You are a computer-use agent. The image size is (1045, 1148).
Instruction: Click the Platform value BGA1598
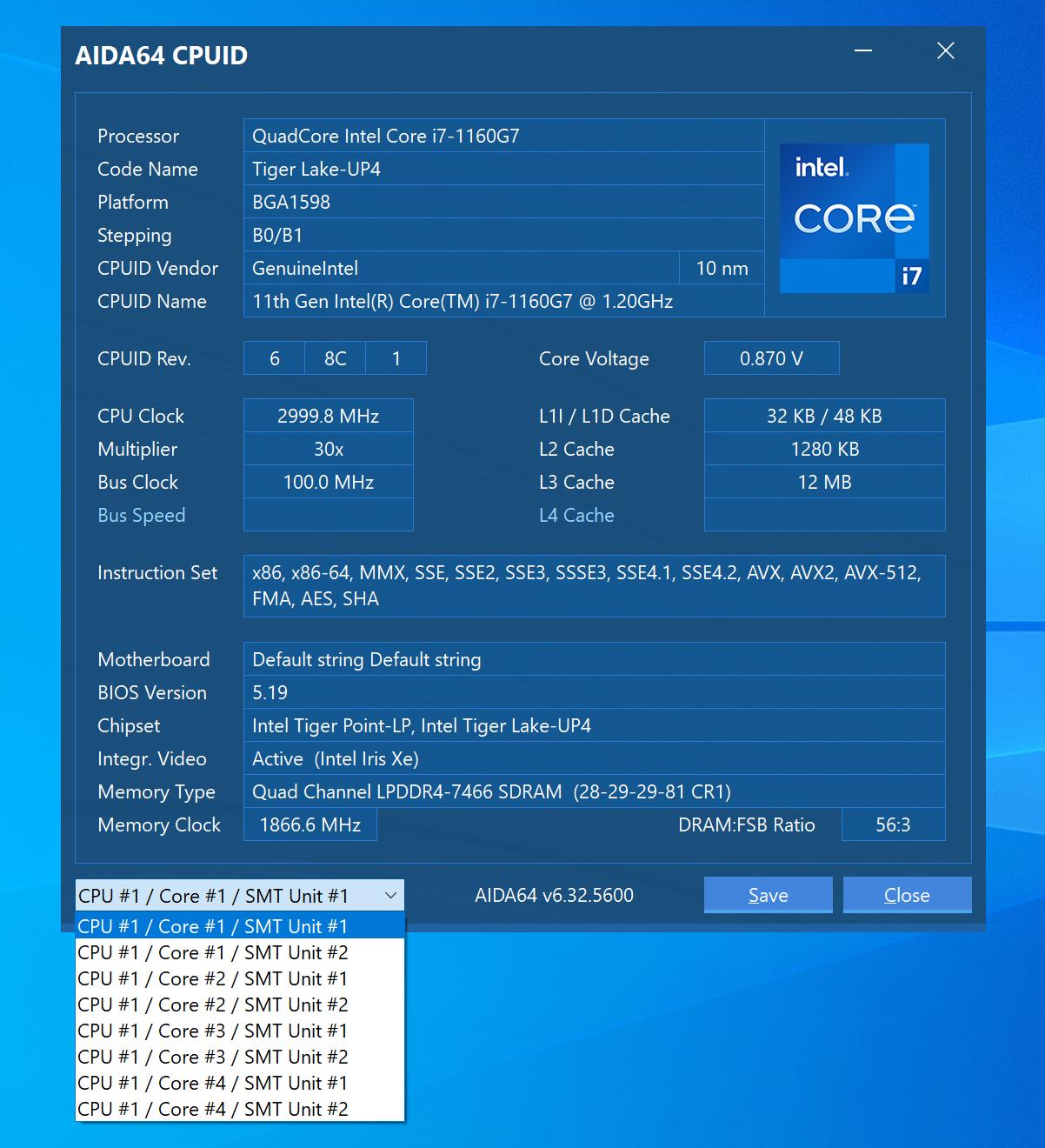503,202
